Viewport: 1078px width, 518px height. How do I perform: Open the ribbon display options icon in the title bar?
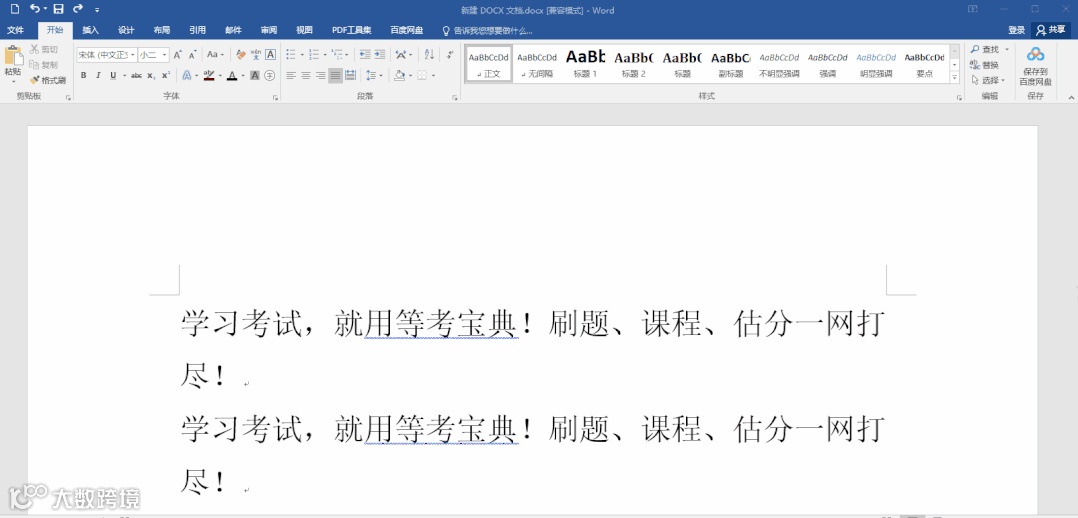tap(973, 9)
